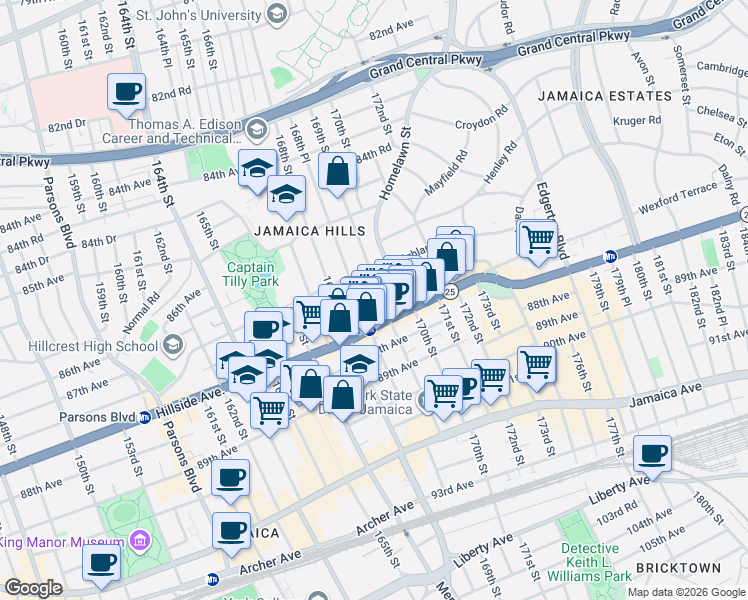
Task: Open the shopping cart marker next to 90th Ave
Action: pos(537,365)
